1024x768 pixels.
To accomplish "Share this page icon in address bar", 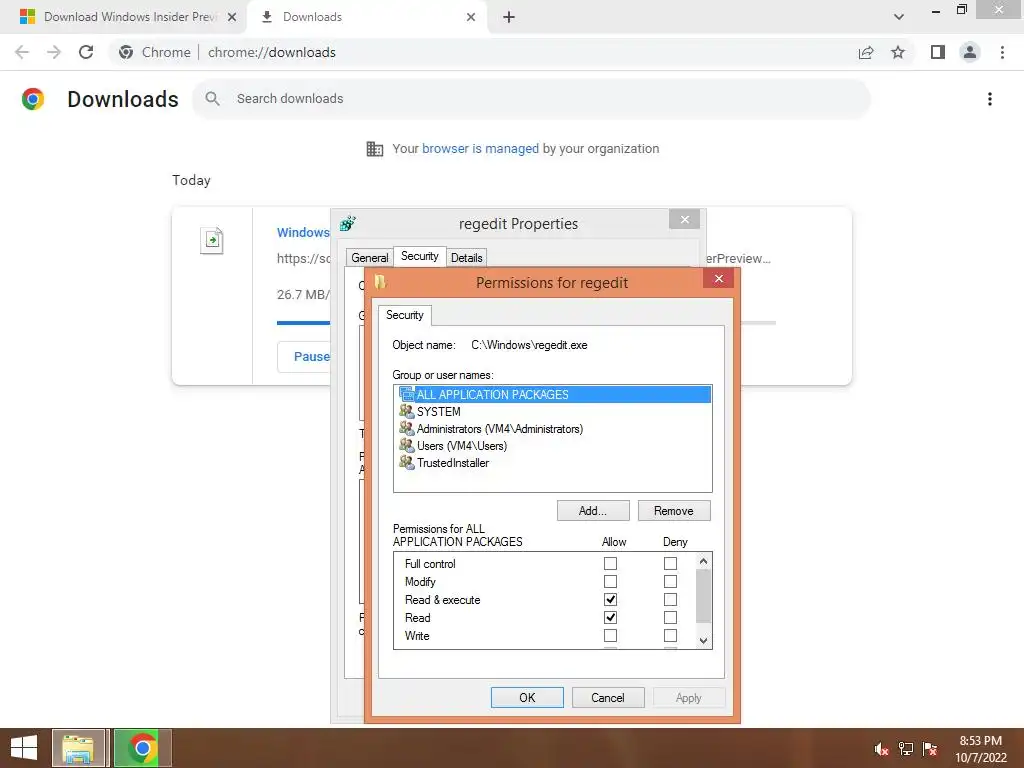I will (x=866, y=52).
